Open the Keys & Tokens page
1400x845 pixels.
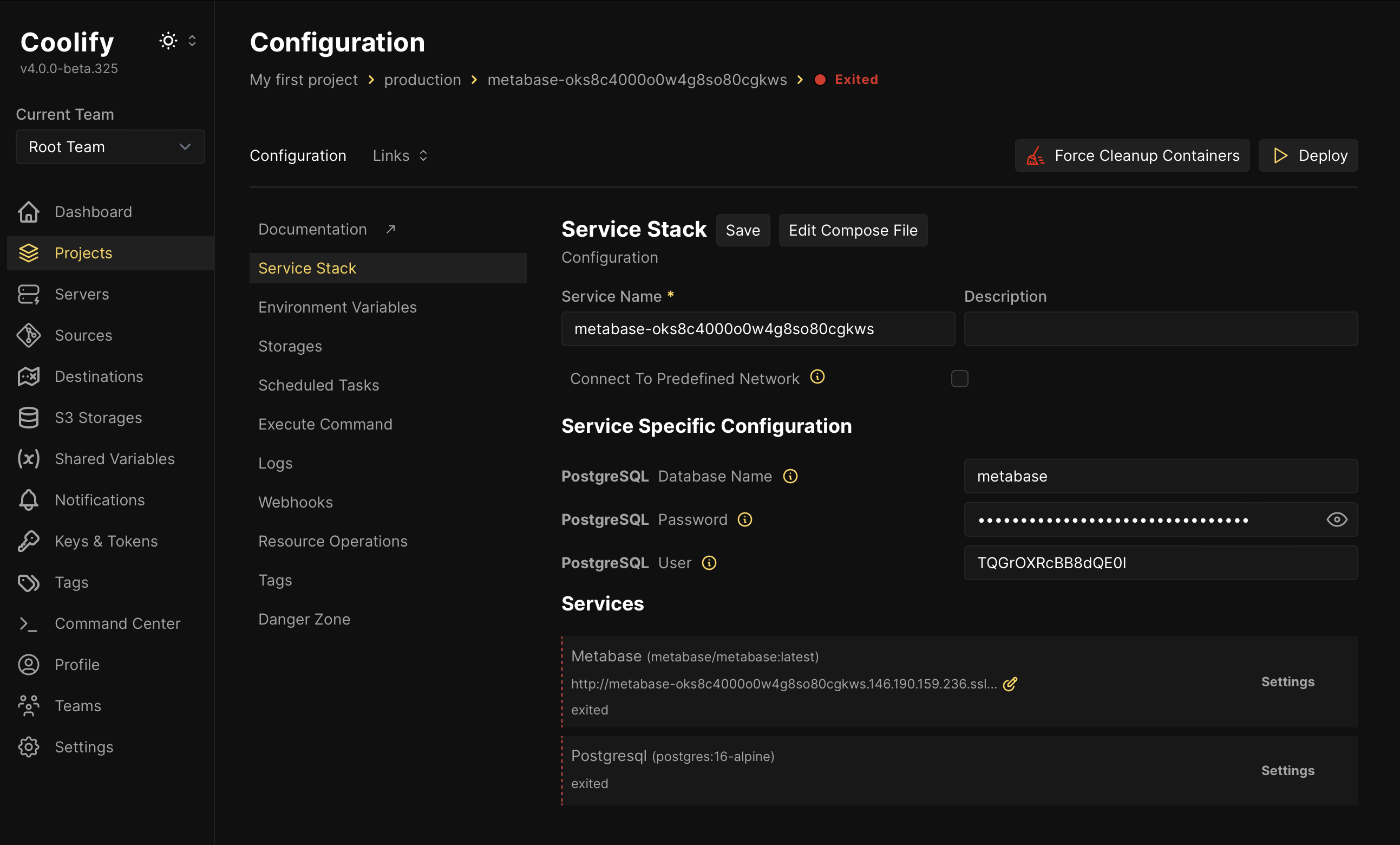[x=106, y=541]
